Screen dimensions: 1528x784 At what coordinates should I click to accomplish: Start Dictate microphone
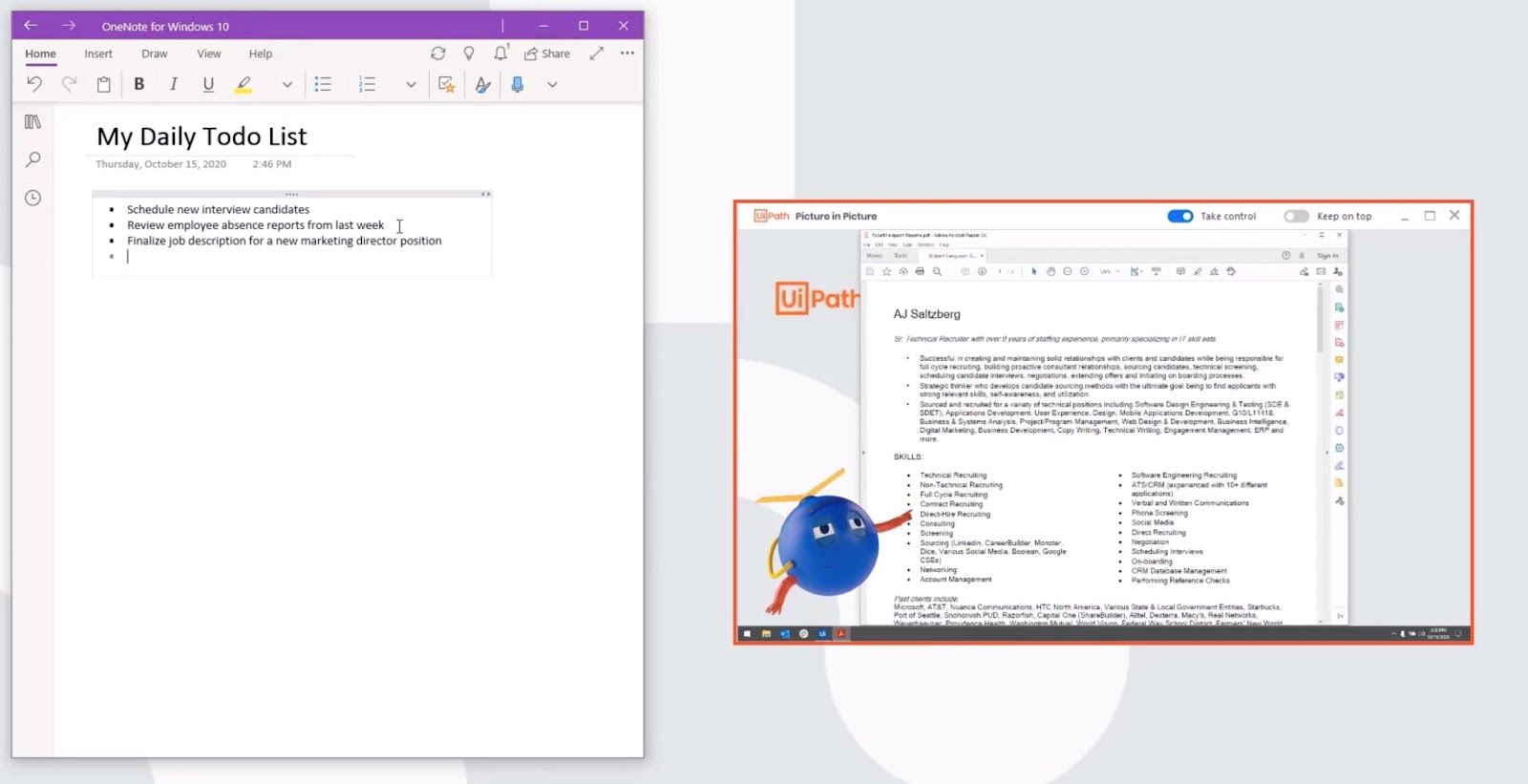coord(518,84)
